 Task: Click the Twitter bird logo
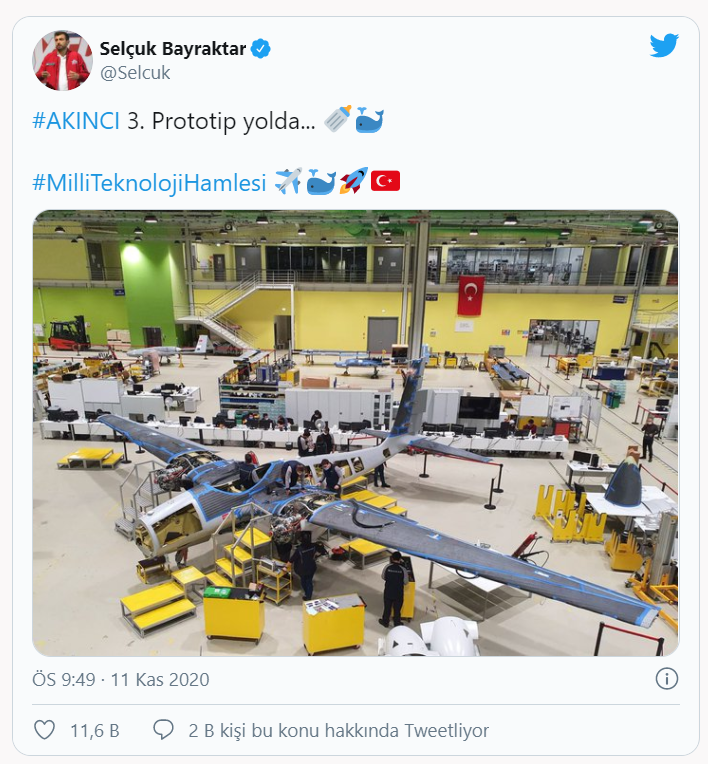664,45
